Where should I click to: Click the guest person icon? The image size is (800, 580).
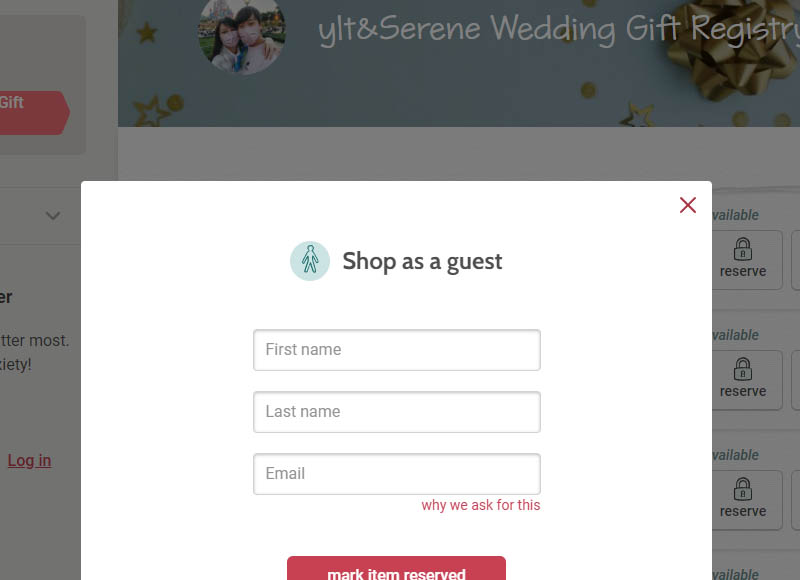(310, 261)
